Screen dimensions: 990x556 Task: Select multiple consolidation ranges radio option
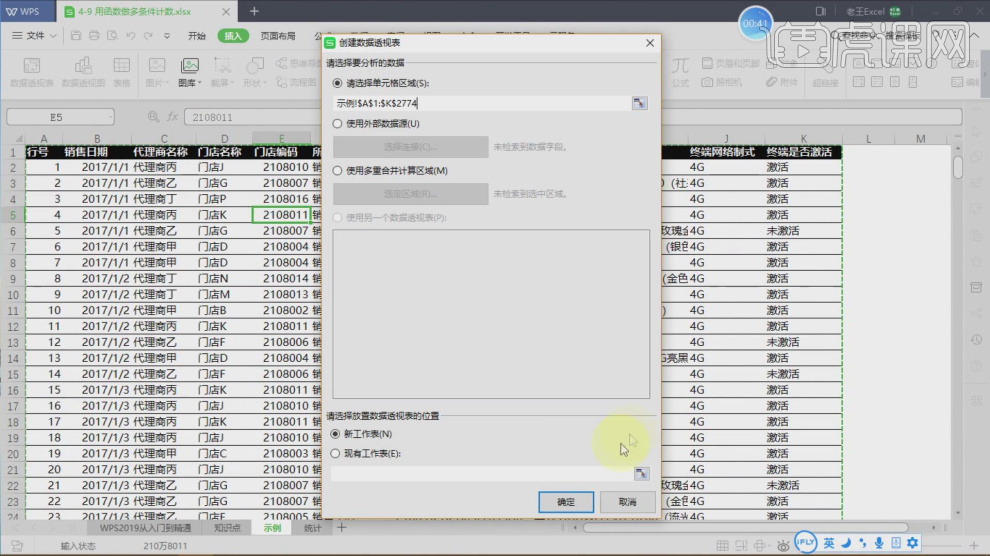pos(337,170)
